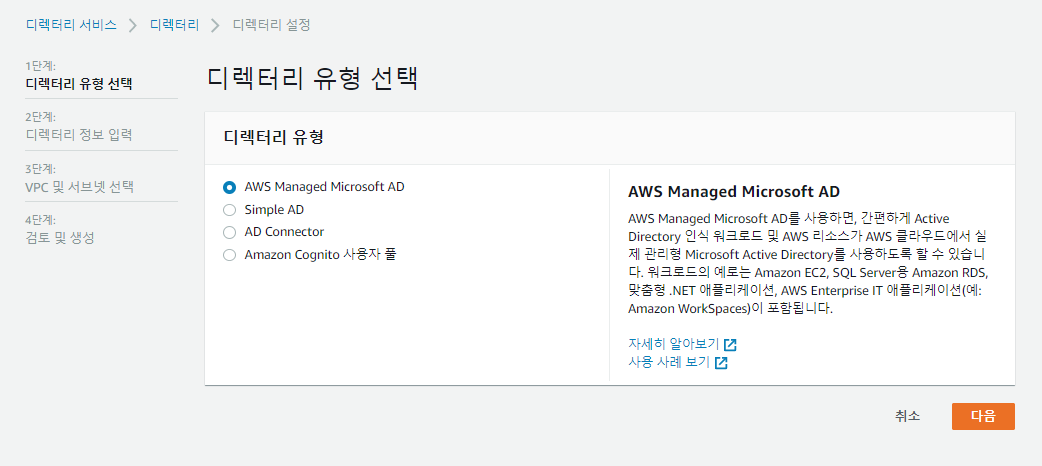Select step 4 검토 및 생성 in sidebar
This screenshot has height=466, width=1042.
(x=60, y=238)
